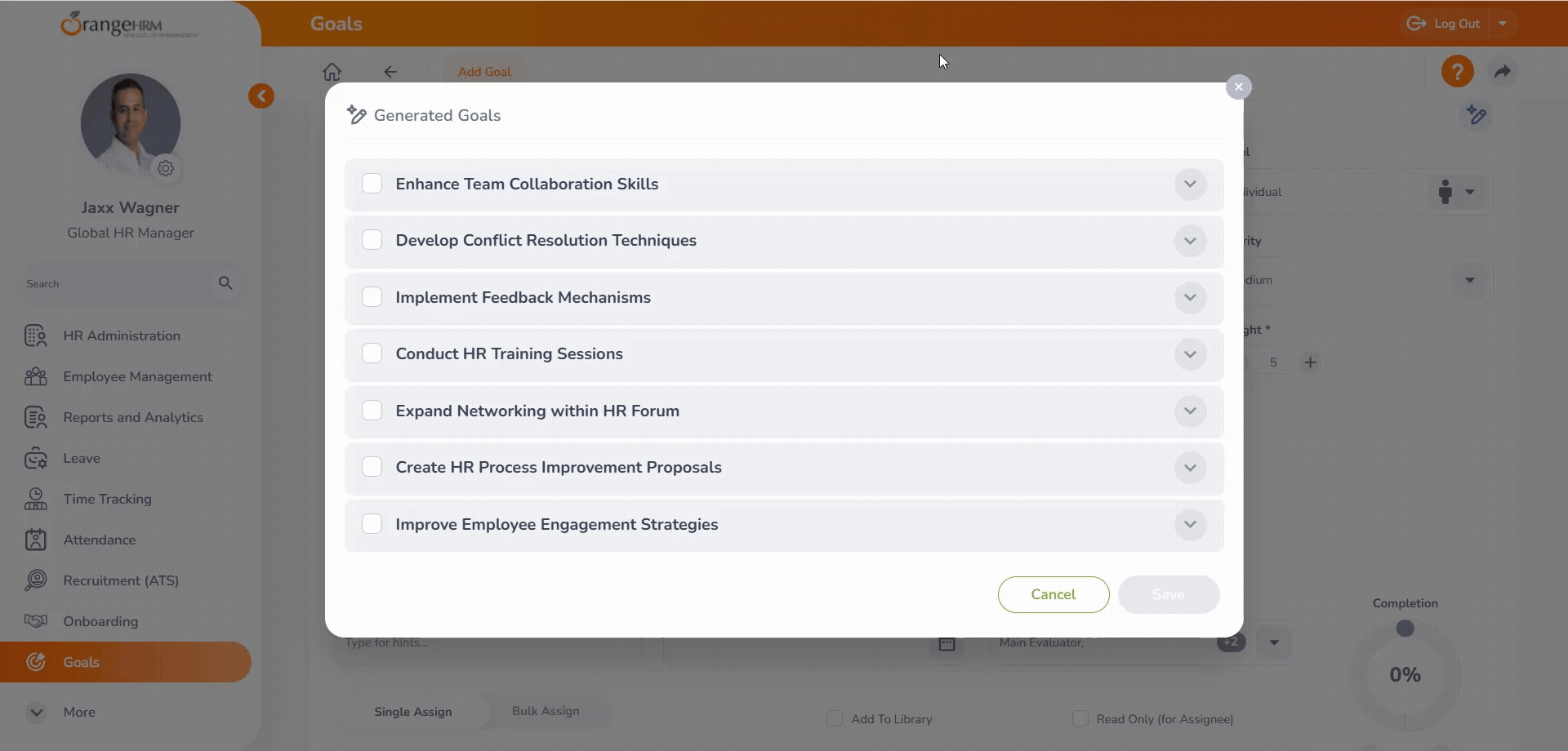Viewport: 1568px width, 751px height.
Task: Click the home icon in the toolbar
Action: tap(332, 72)
